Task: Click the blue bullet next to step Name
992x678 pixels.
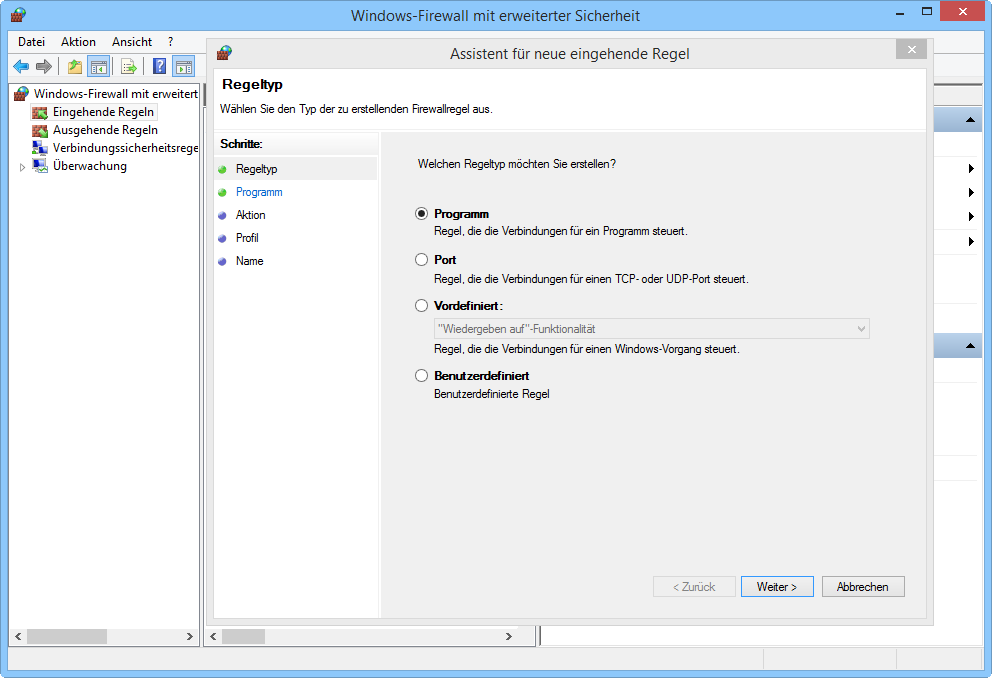Action: pos(222,261)
